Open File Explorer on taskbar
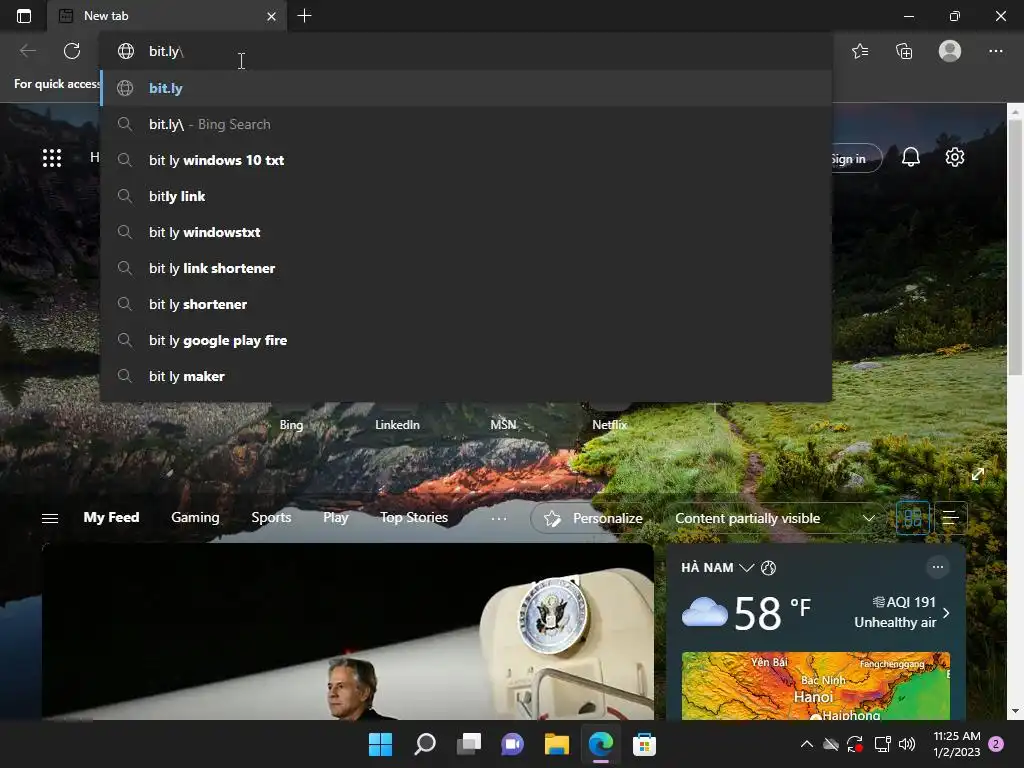This screenshot has width=1024, height=768. [556, 744]
